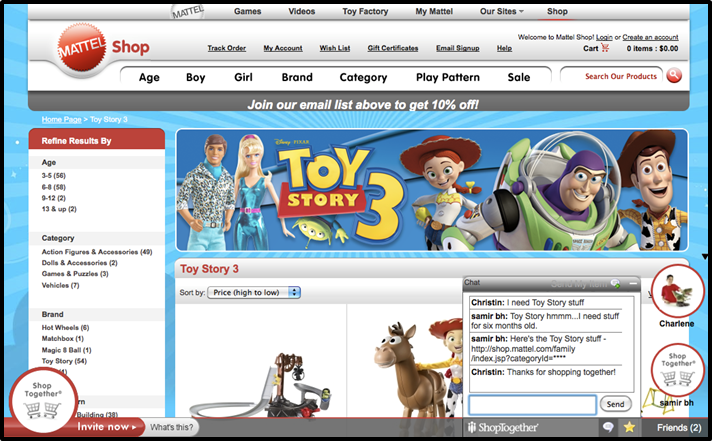Filter by Magic 8 Ball brand
This screenshot has width=712, height=441.
[x=66, y=350]
